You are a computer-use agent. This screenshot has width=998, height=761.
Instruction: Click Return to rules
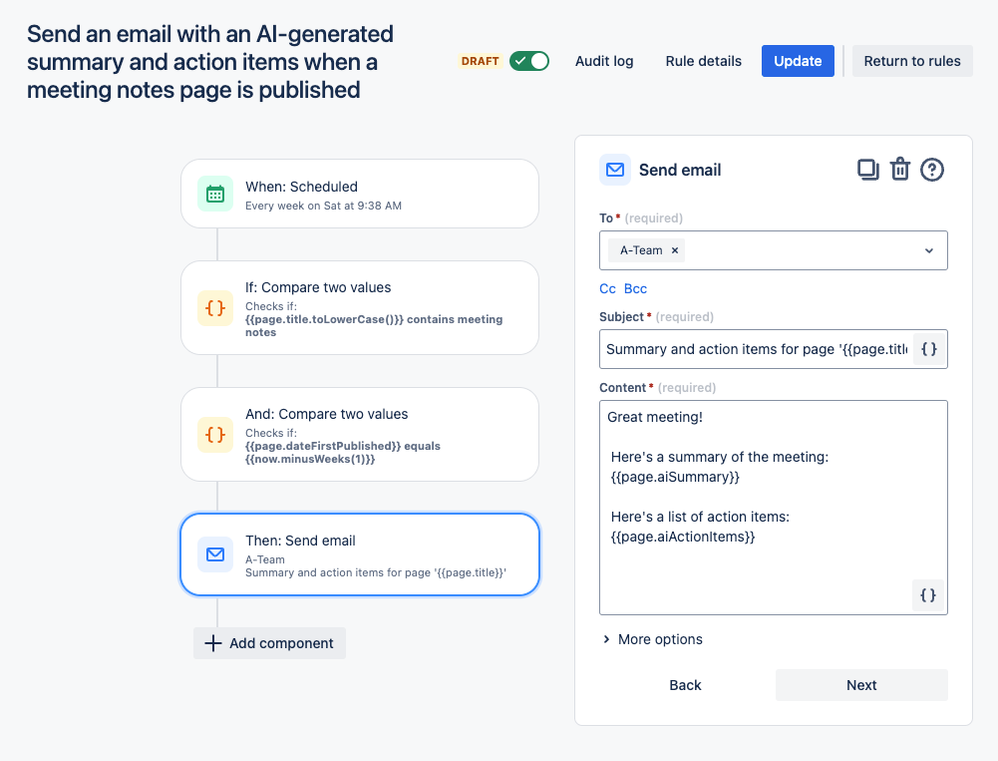pos(912,61)
